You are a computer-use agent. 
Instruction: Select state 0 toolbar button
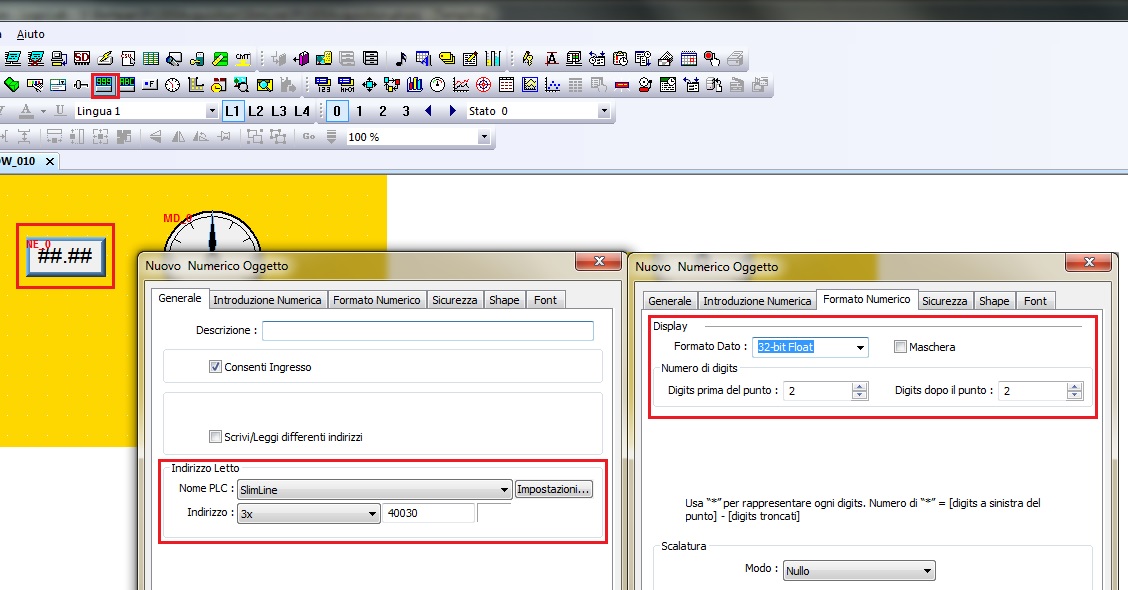point(337,111)
